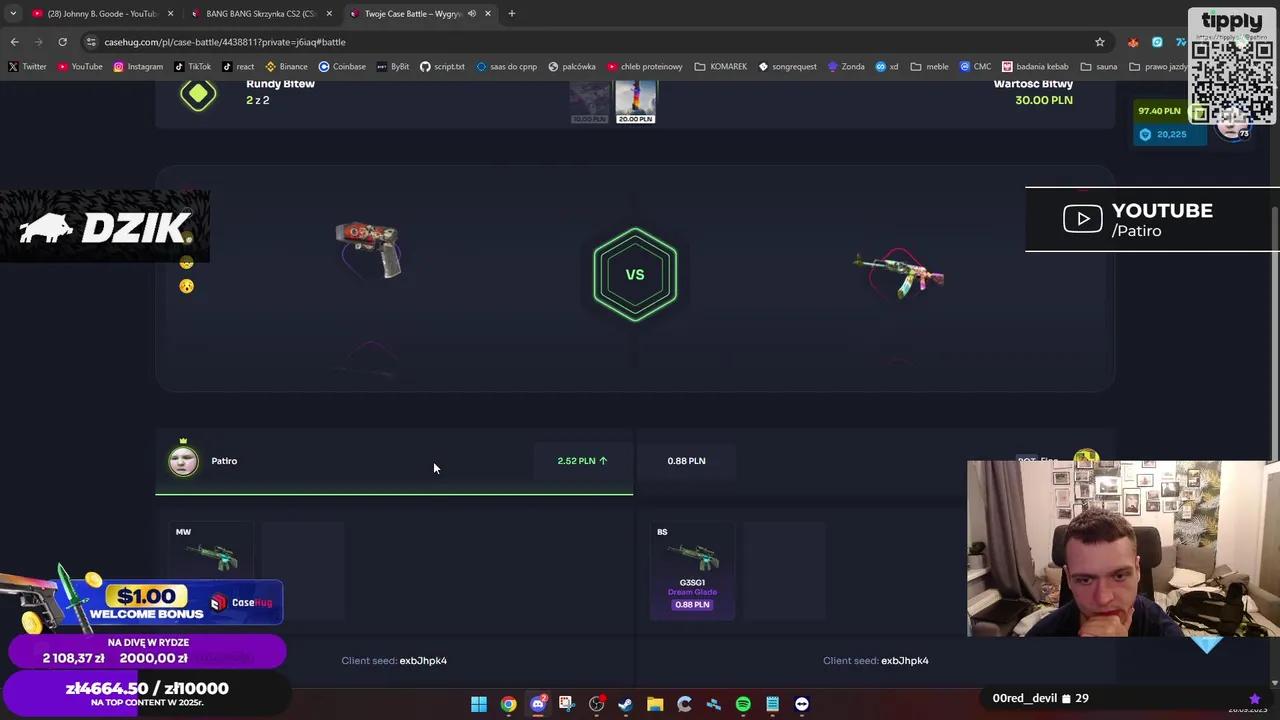Open the Patiro player avatar
Viewport: 1280px width, 720px height.
183,461
